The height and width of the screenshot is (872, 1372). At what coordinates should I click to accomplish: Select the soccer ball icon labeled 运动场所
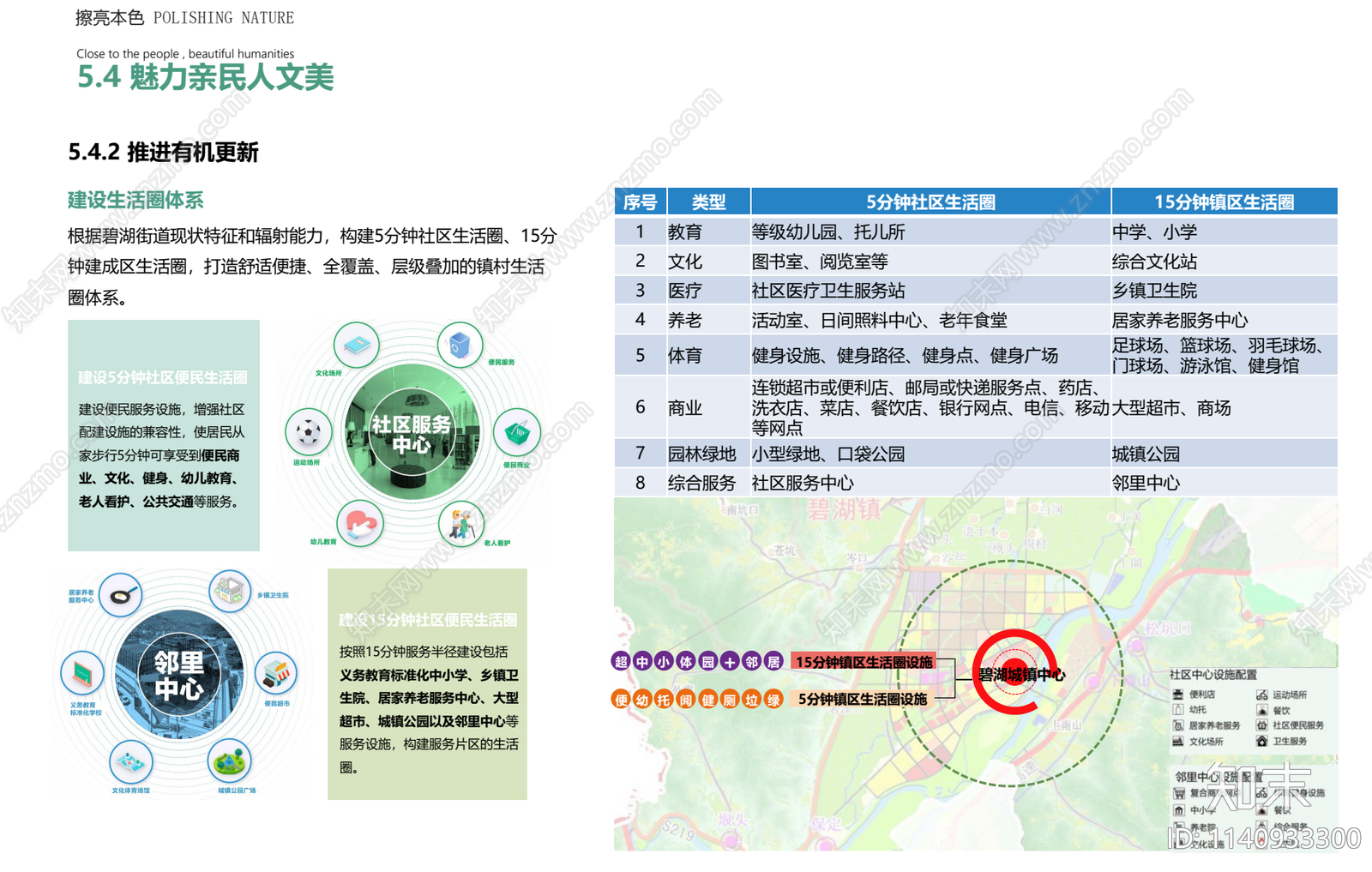[309, 432]
